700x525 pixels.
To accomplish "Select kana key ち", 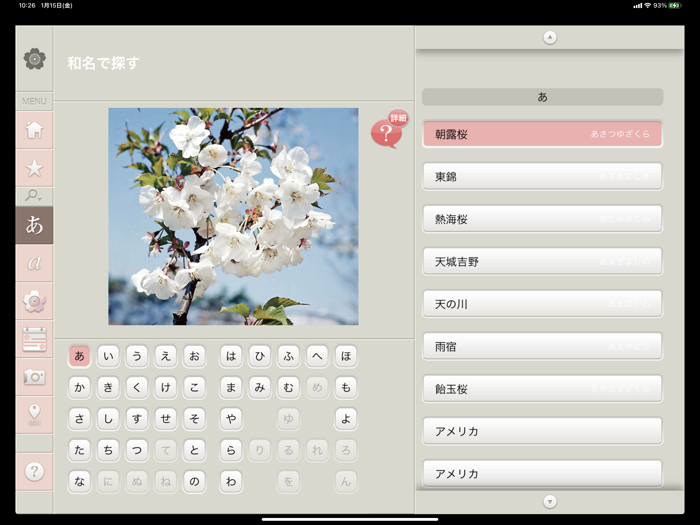I will 108,450.
